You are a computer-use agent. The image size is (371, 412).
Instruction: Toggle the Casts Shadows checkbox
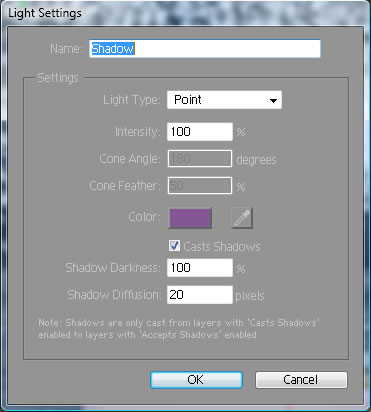(x=174, y=246)
